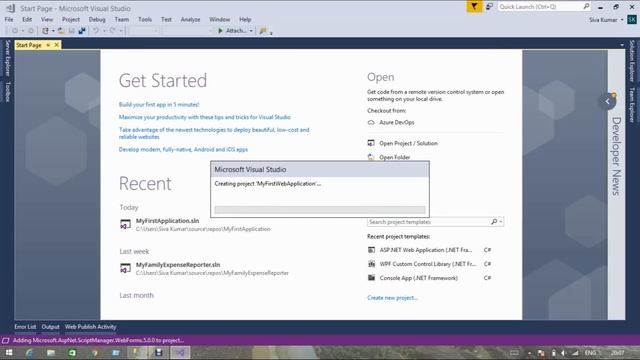The image size is (640, 360).
Task: Open the Solution Configurations combo box
Action: point(142,31)
